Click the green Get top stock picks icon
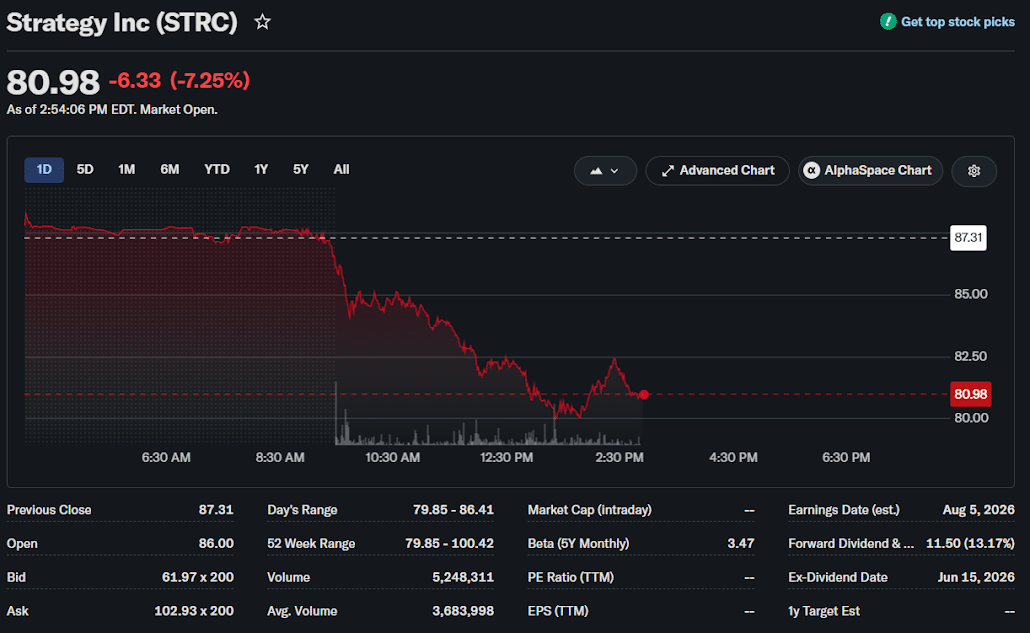 pos(887,22)
